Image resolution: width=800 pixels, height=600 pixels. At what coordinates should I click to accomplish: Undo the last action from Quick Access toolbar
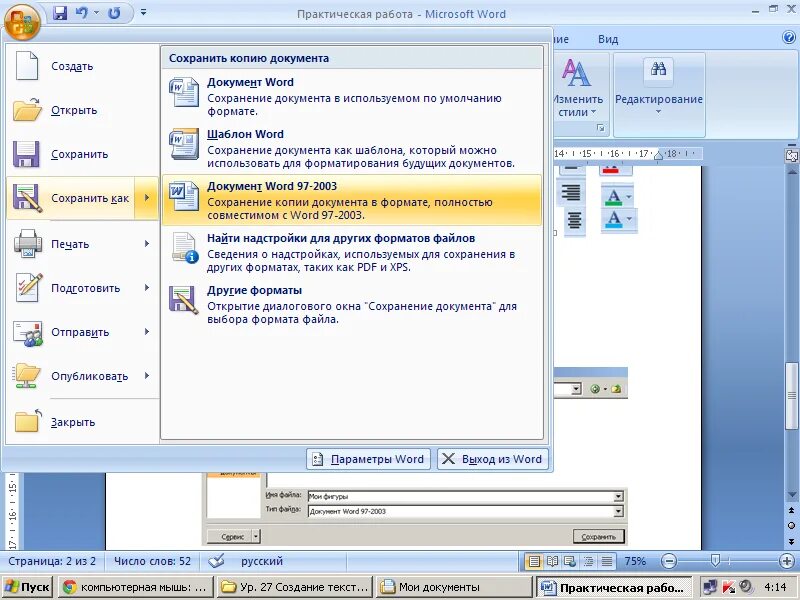pos(82,13)
